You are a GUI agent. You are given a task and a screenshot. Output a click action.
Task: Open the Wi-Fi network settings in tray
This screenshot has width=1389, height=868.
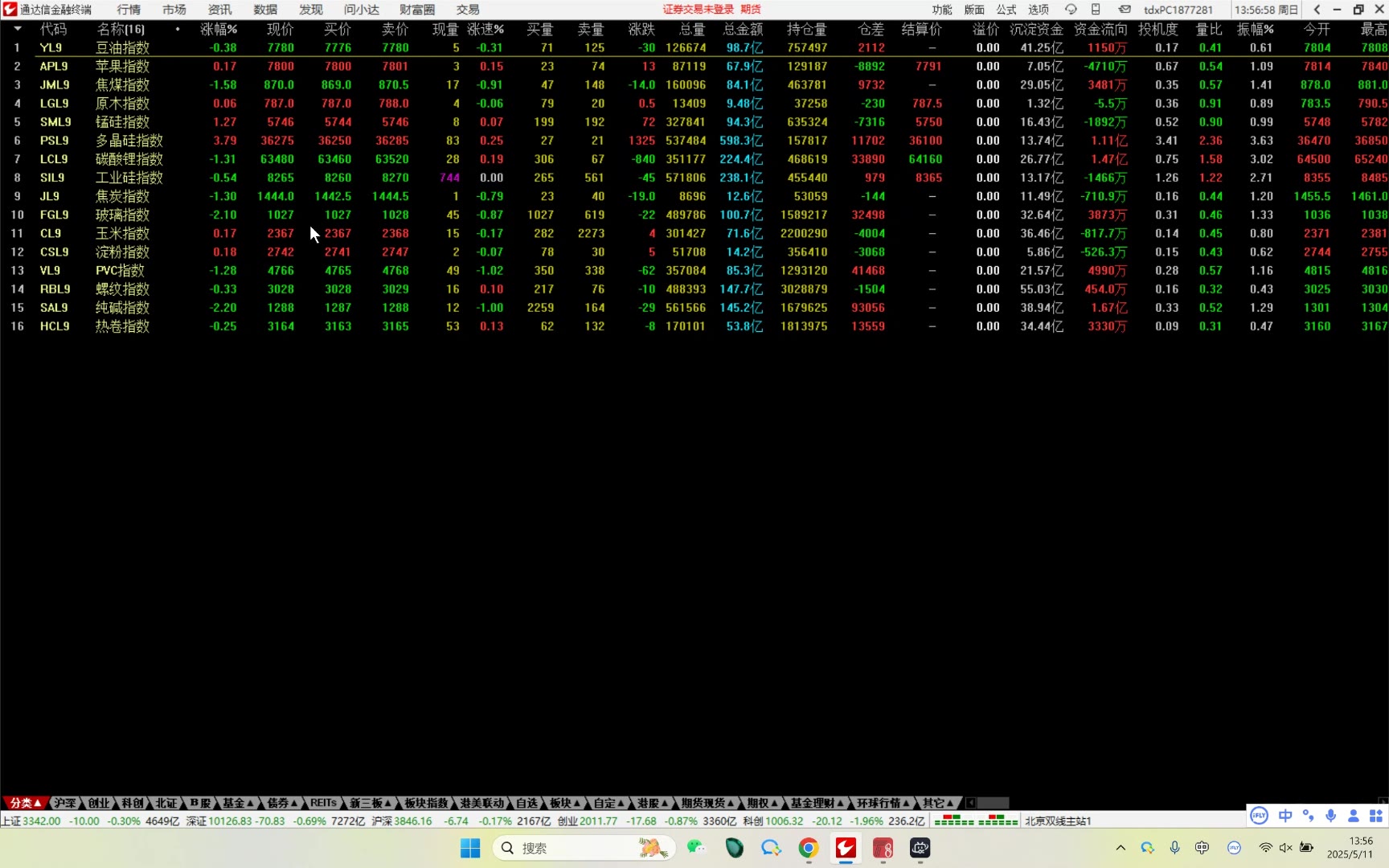pyautogui.click(x=1265, y=848)
